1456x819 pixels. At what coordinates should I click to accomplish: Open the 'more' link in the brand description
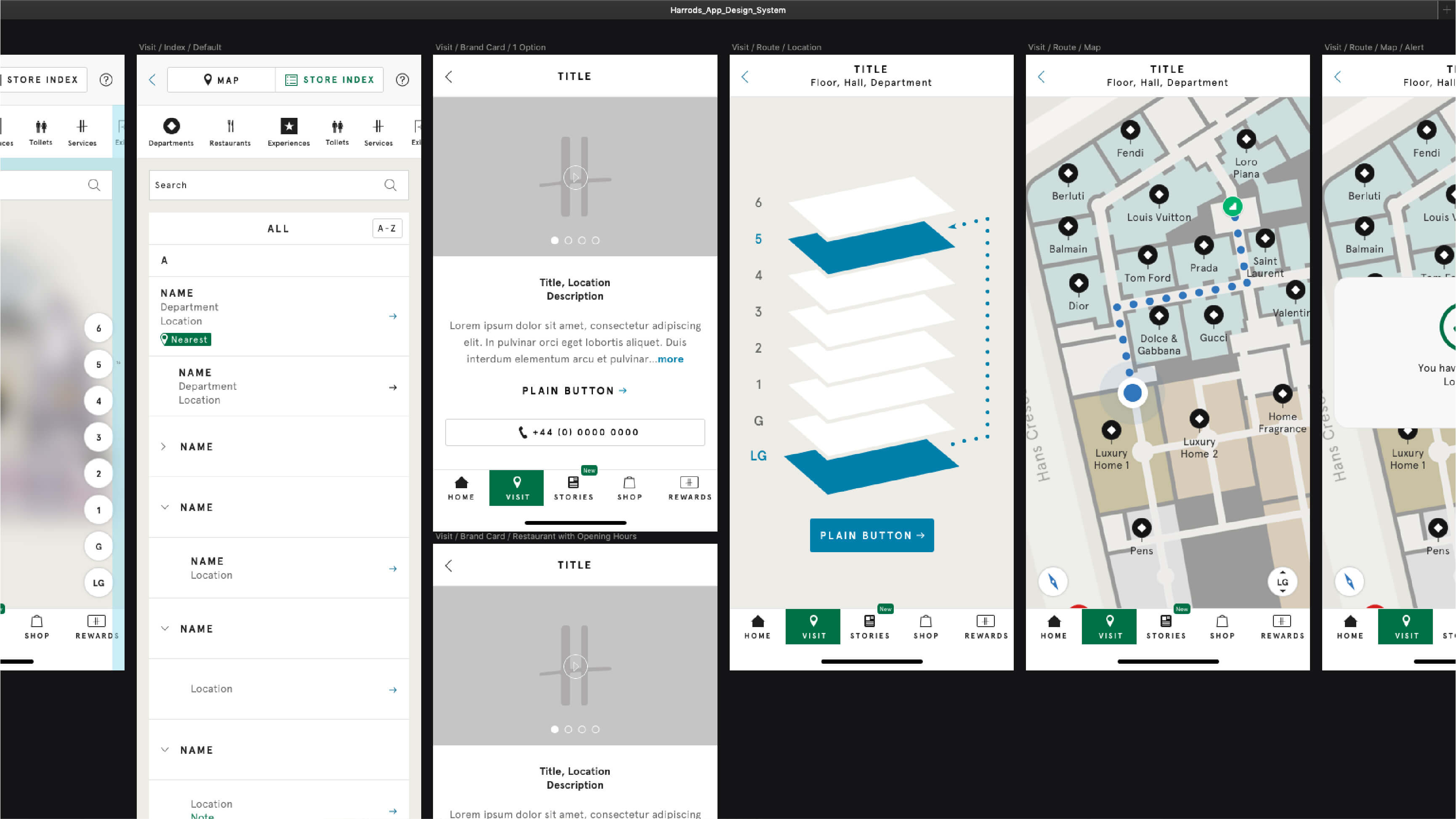[670, 359]
